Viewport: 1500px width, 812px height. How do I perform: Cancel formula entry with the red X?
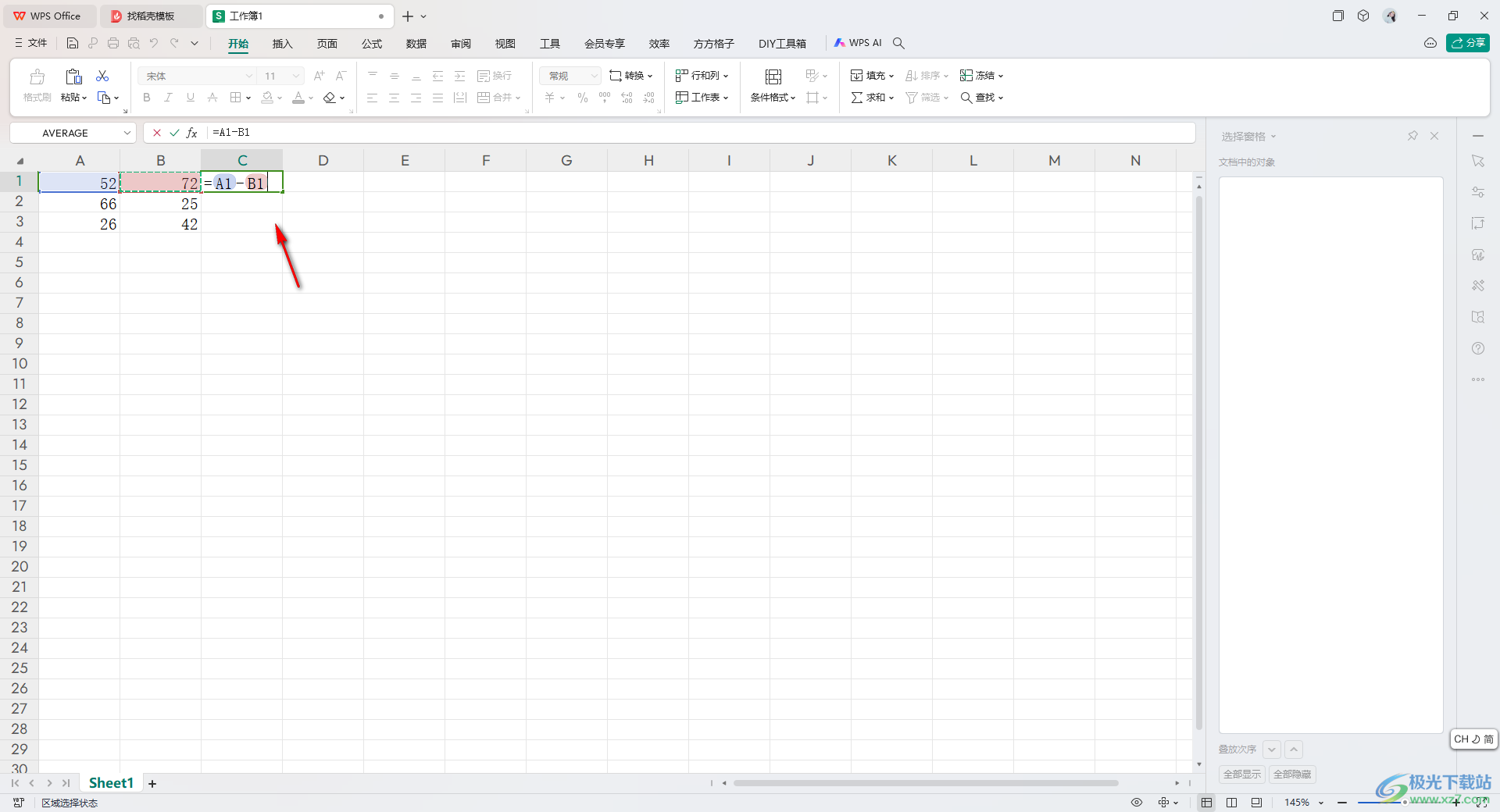pyautogui.click(x=157, y=133)
